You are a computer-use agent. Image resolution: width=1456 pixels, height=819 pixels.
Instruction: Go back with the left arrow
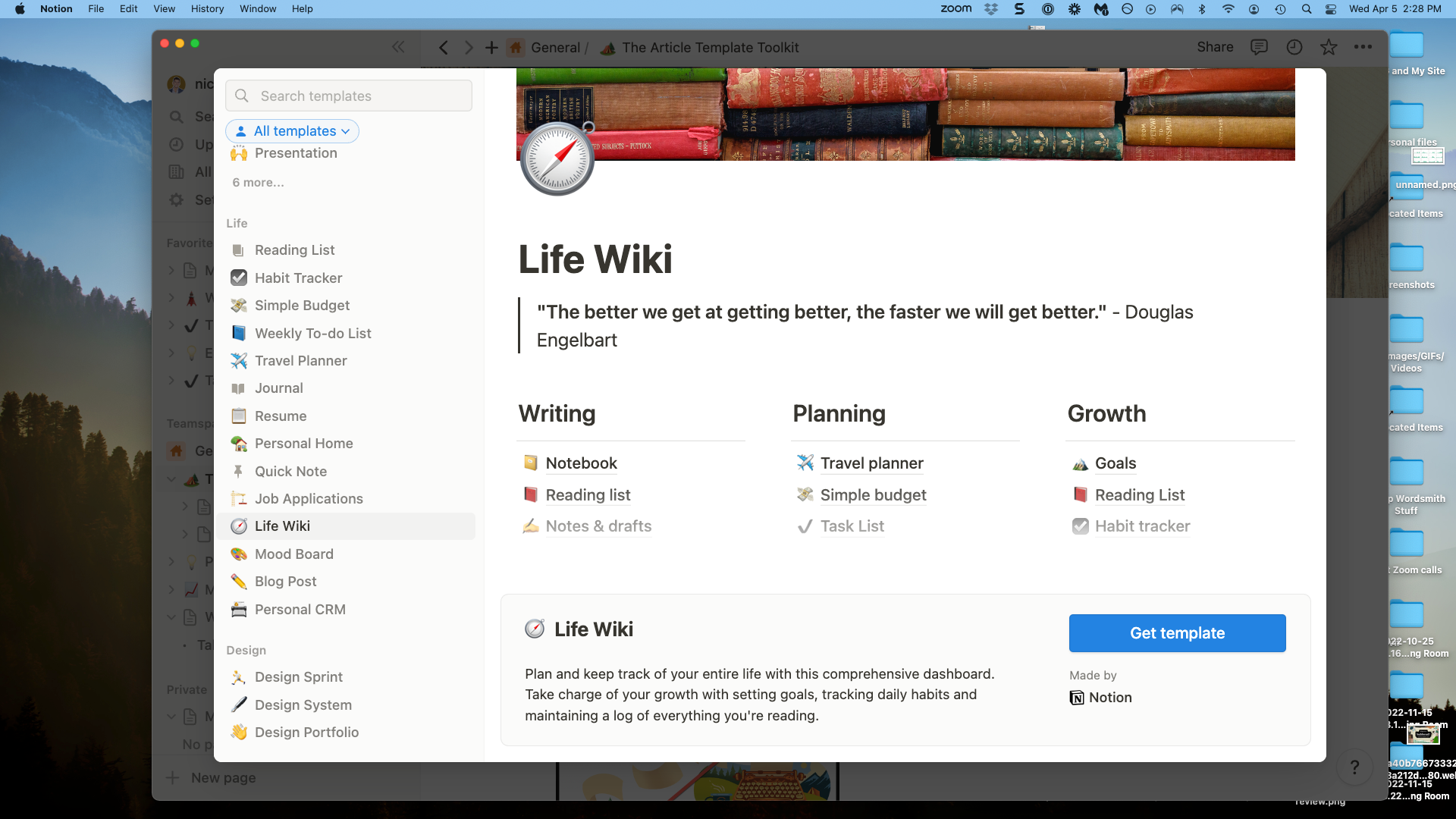click(x=444, y=48)
